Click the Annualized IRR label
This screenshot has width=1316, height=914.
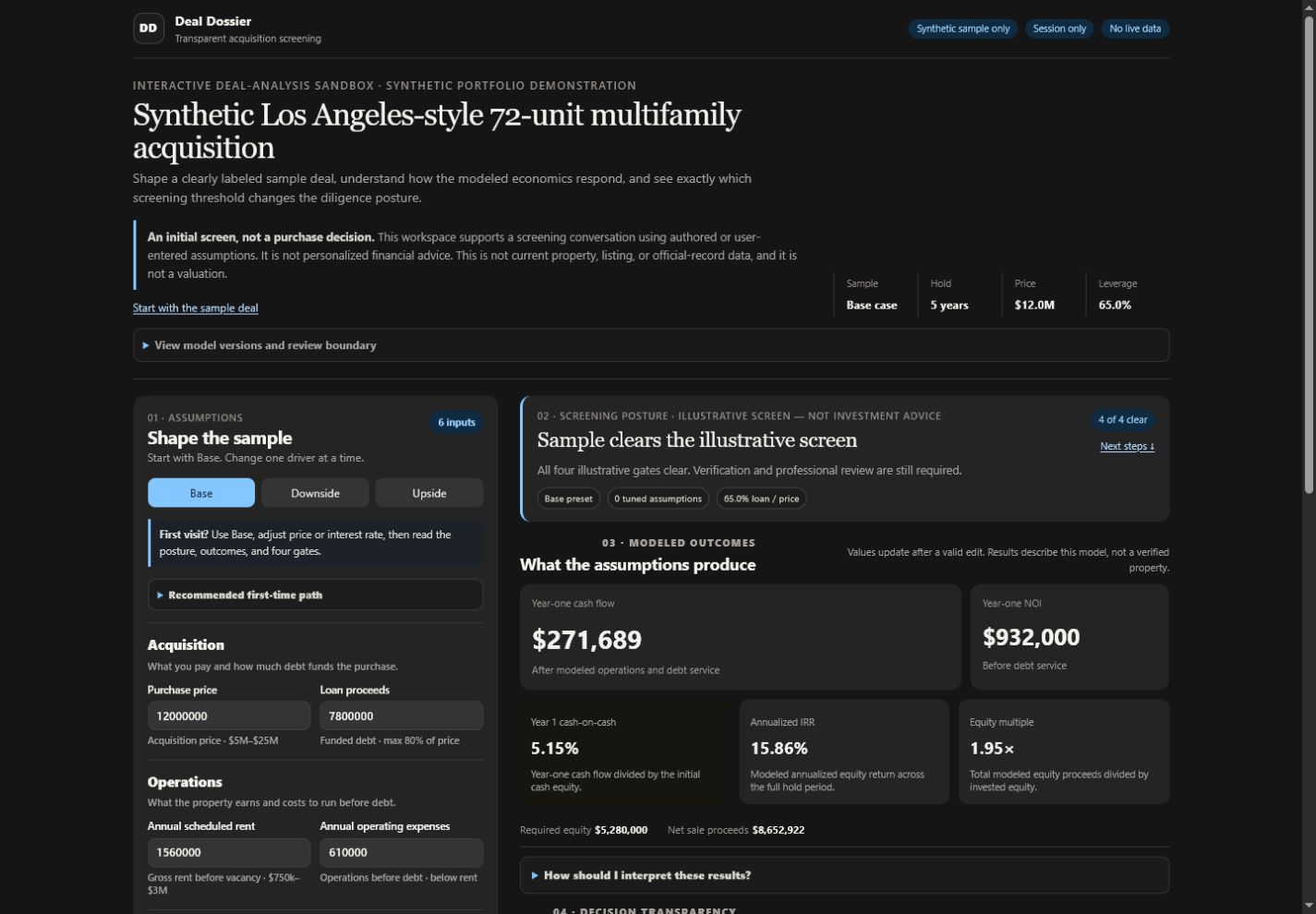[x=783, y=722]
